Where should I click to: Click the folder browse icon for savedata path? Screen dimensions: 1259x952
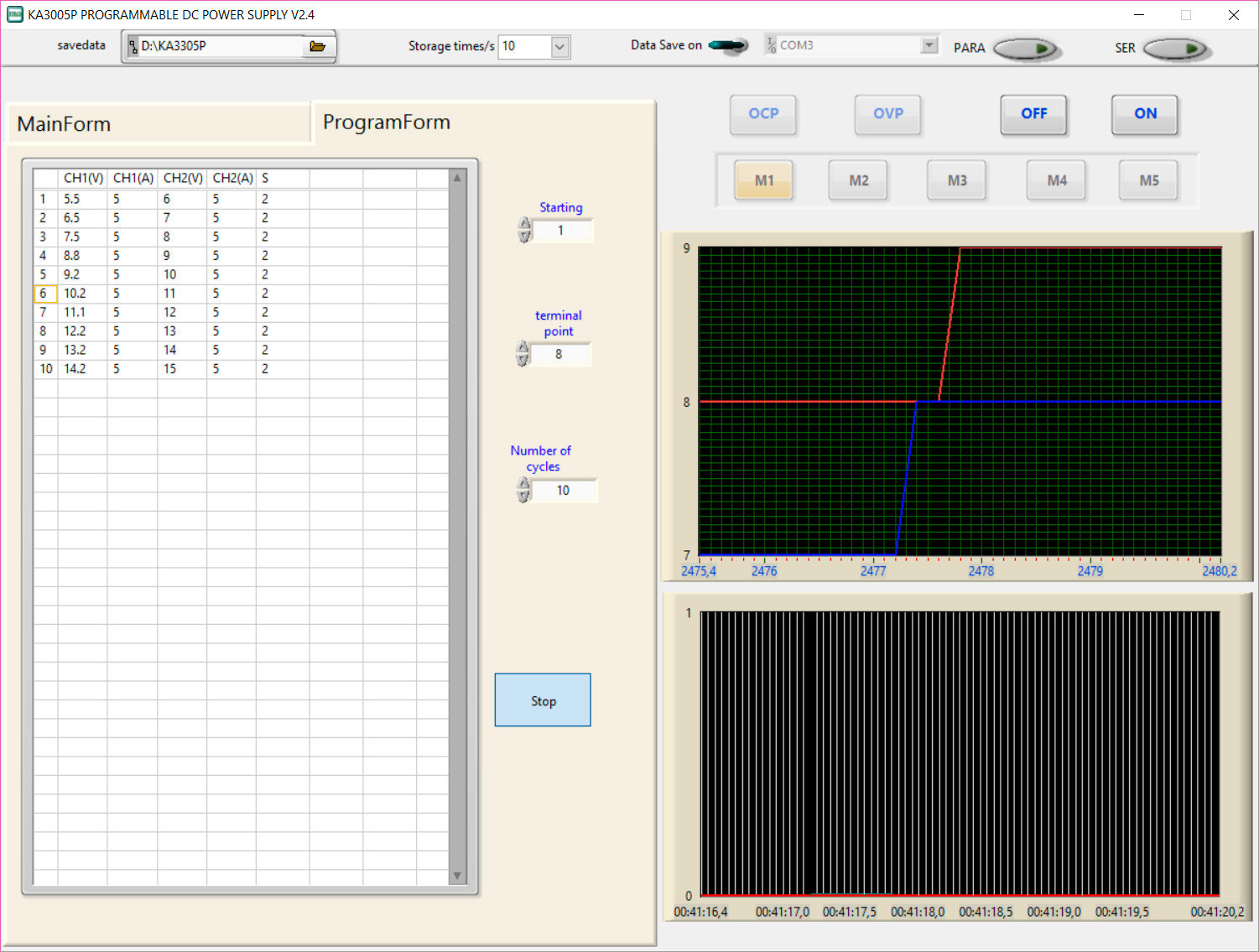click(317, 46)
